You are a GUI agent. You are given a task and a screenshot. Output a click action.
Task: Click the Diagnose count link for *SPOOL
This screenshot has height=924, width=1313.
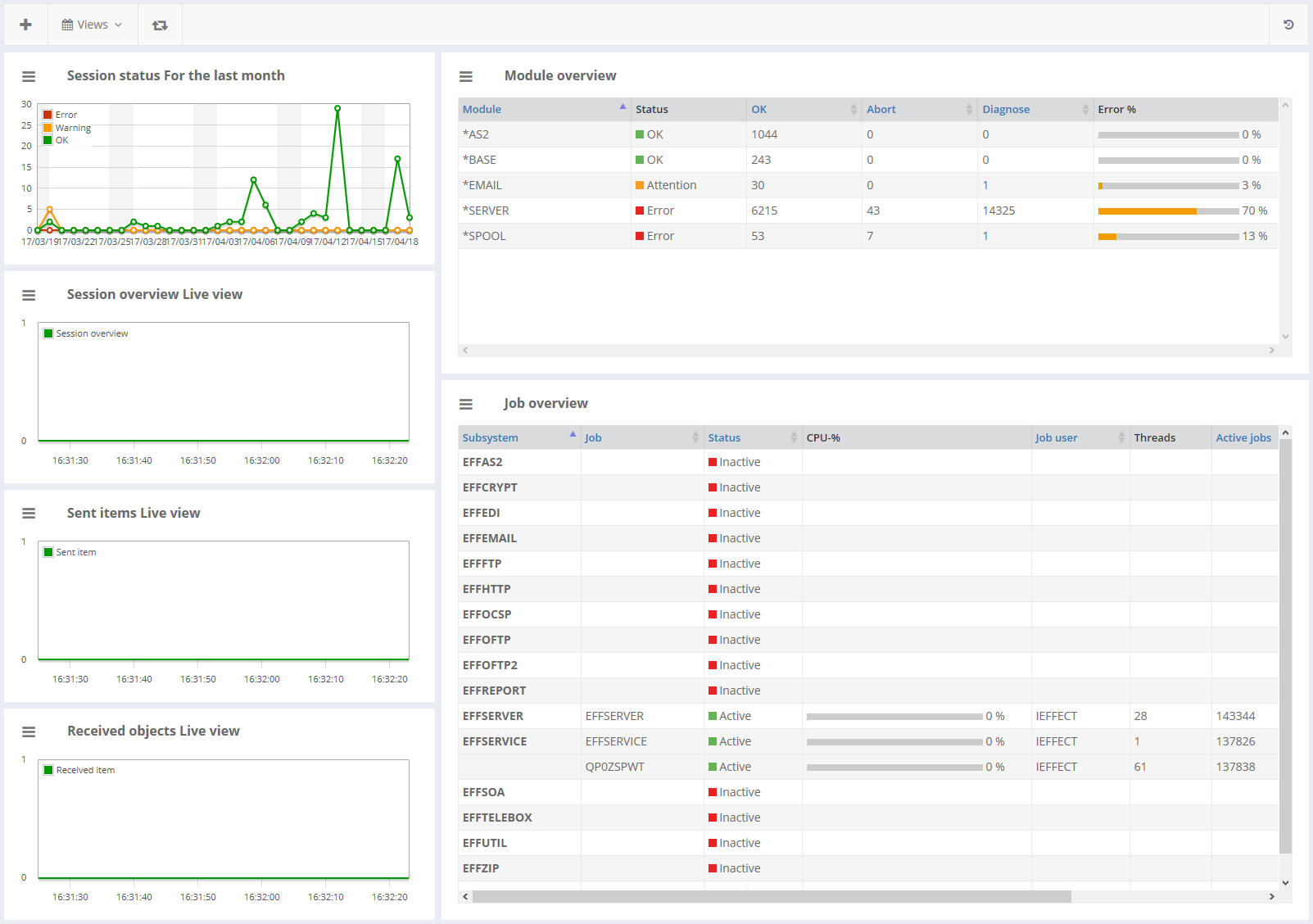pos(985,236)
